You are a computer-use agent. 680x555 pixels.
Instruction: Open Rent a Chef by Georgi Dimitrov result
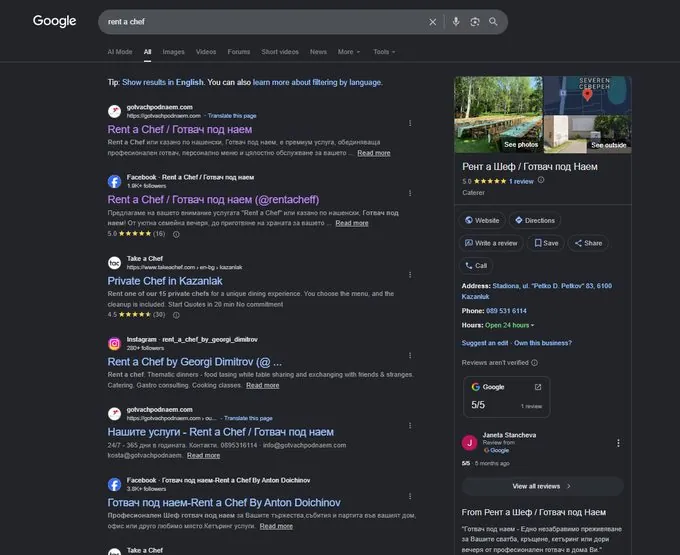point(195,362)
